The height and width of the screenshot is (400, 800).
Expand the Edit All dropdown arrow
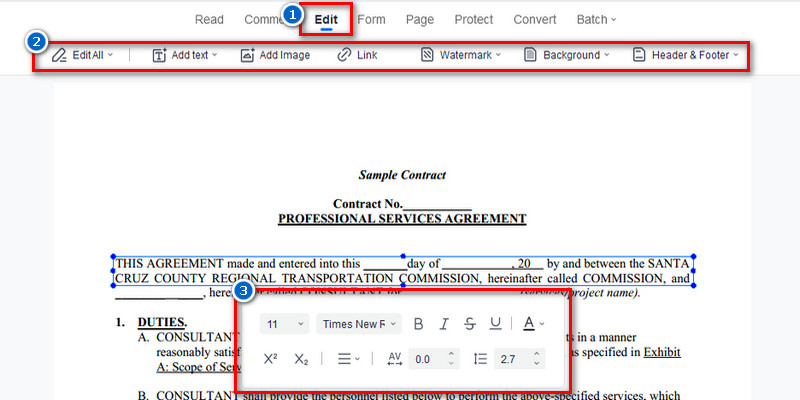110,55
